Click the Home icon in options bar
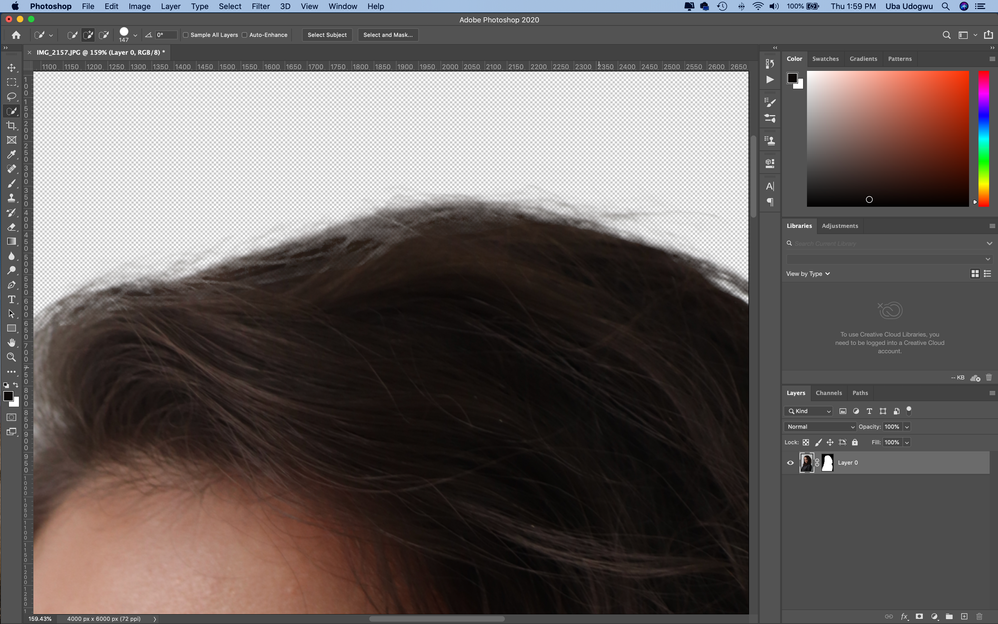The width and height of the screenshot is (998, 624). [x=16, y=35]
